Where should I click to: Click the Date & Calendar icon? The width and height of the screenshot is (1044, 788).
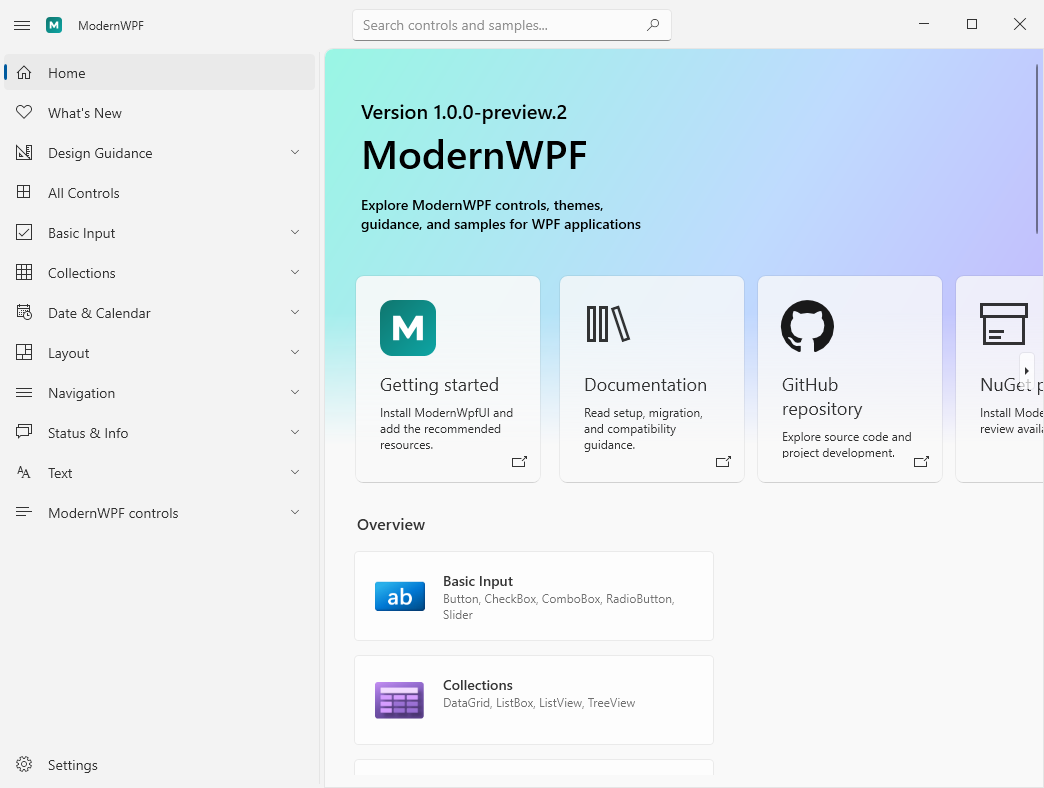pyautogui.click(x=24, y=312)
